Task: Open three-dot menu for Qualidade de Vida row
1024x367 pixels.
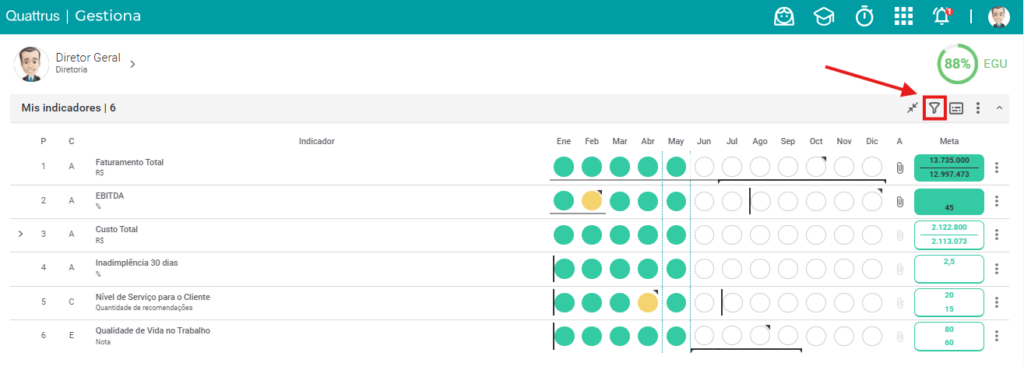Action: pos(997,336)
